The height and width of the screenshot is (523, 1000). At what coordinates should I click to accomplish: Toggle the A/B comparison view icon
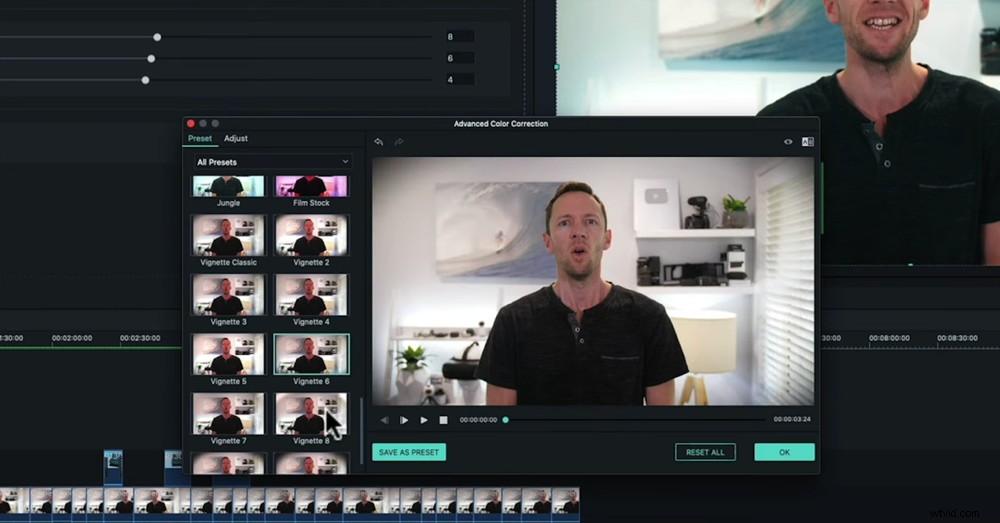[807, 142]
